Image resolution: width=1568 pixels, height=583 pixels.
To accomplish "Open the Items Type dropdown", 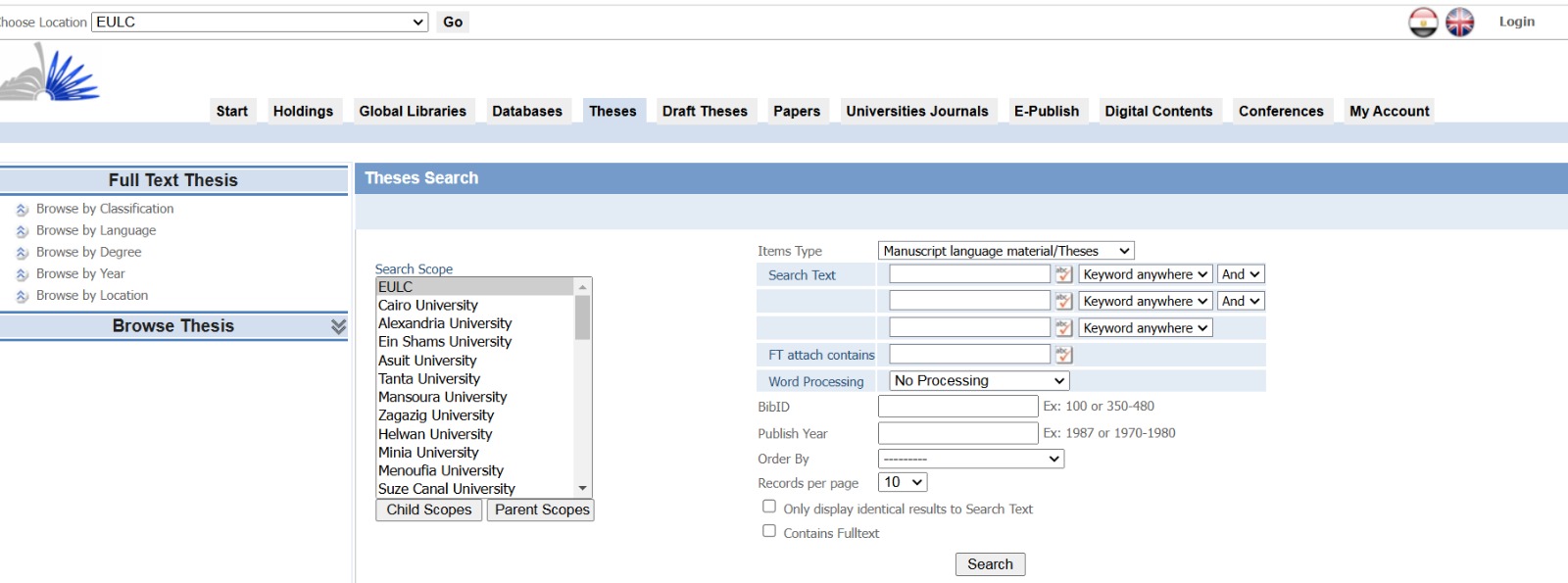I will click(x=1005, y=251).
